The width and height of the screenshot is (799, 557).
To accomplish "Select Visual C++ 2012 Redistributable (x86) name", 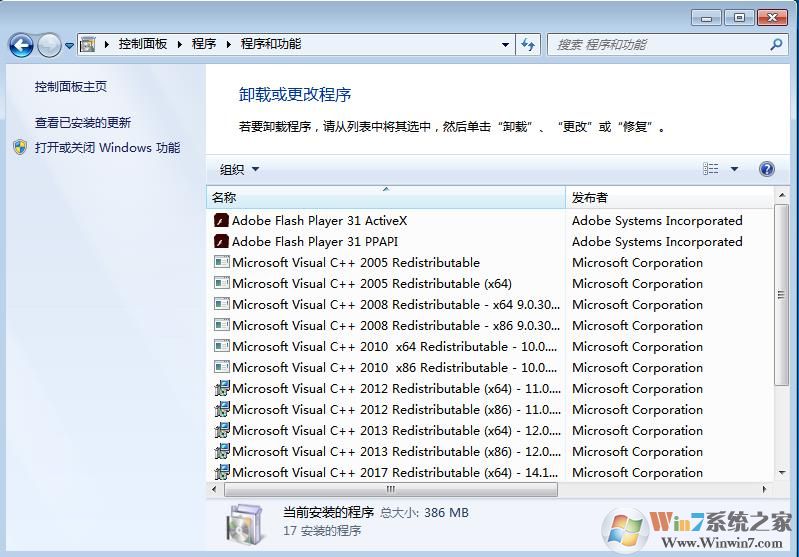I will coord(396,409).
